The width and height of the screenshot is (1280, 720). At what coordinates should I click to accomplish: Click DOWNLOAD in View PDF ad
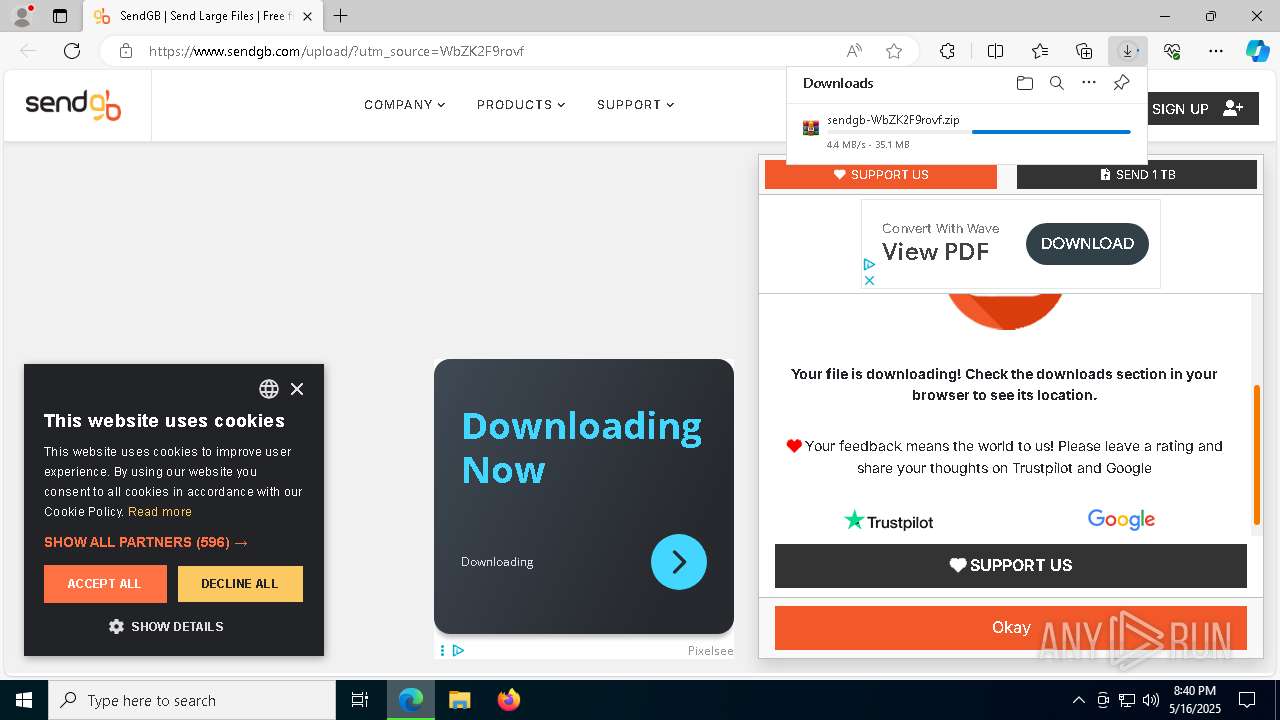coord(1087,243)
